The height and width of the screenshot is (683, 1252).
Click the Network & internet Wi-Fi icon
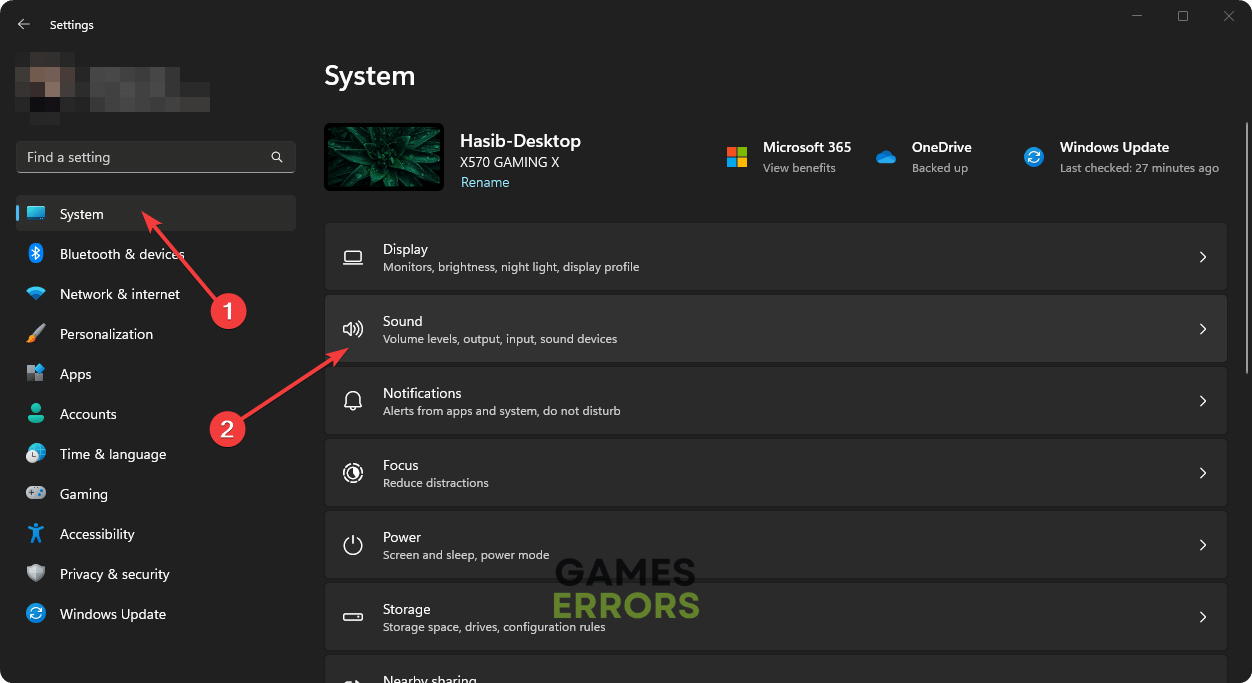click(x=36, y=294)
